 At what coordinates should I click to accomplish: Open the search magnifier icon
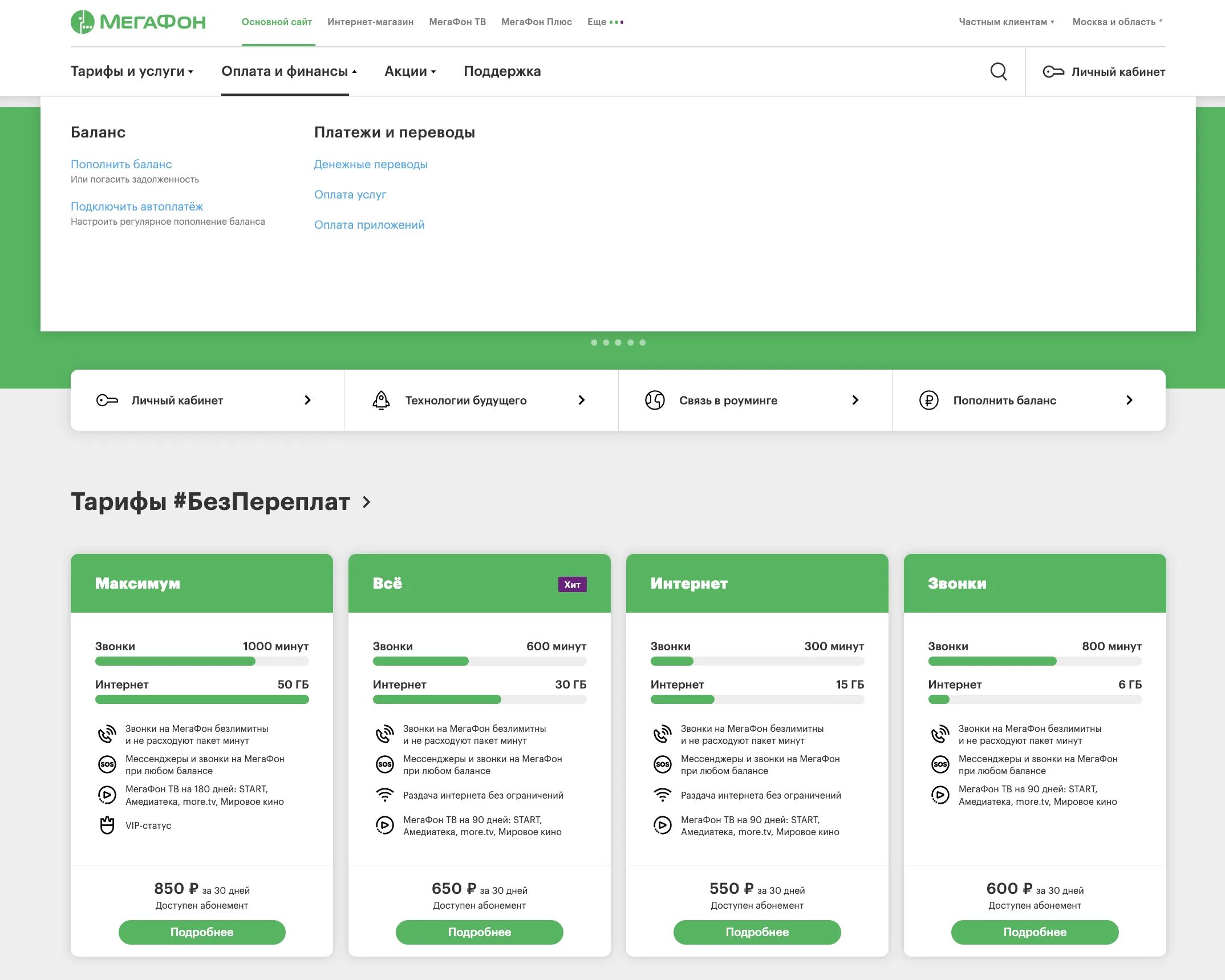[999, 71]
